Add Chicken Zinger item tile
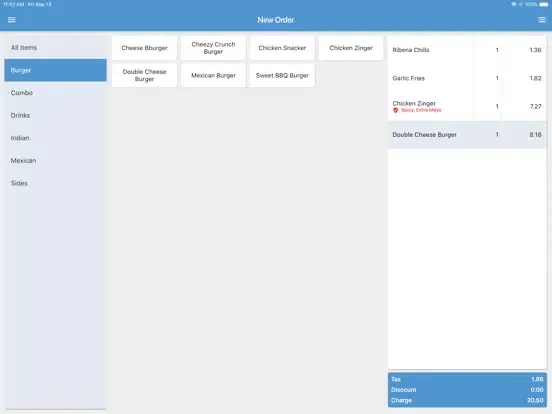The height and width of the screenshot is (414, 552). pyautogui.click(x=351, y=48)
